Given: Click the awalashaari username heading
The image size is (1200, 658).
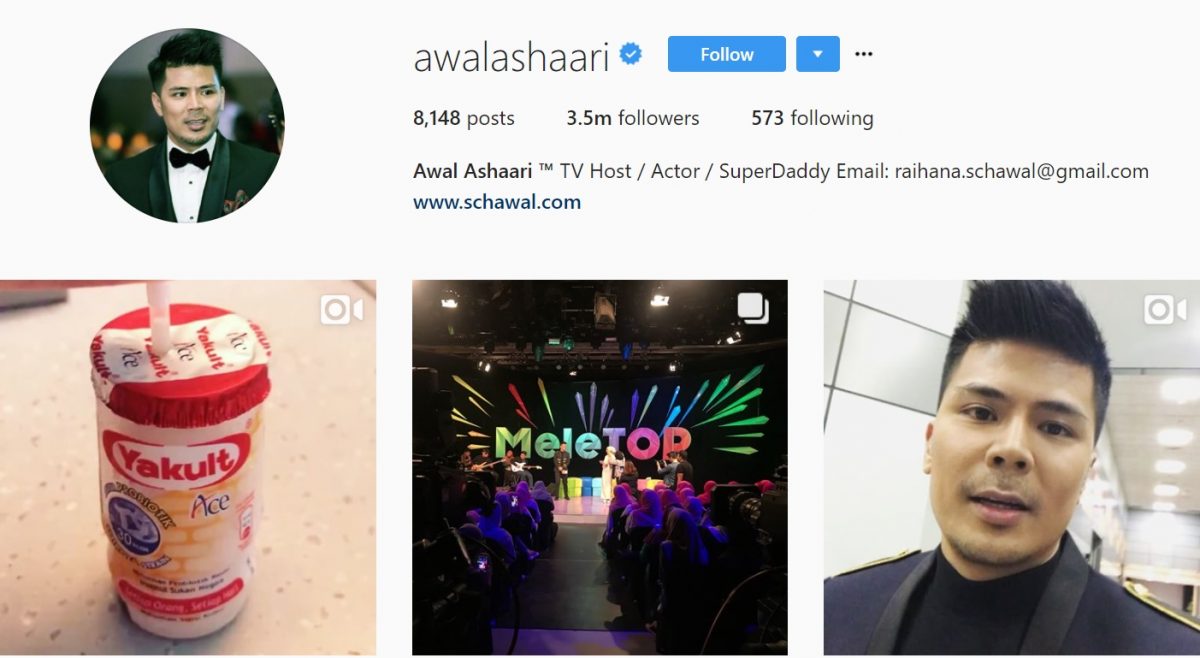Looking at the screenshot, I should click(x=511, y=57).
